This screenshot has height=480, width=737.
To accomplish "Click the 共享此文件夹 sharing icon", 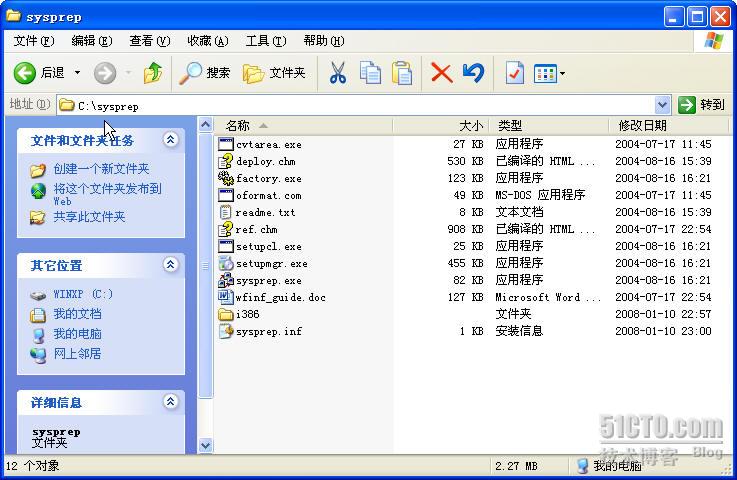I will (38, 217).
